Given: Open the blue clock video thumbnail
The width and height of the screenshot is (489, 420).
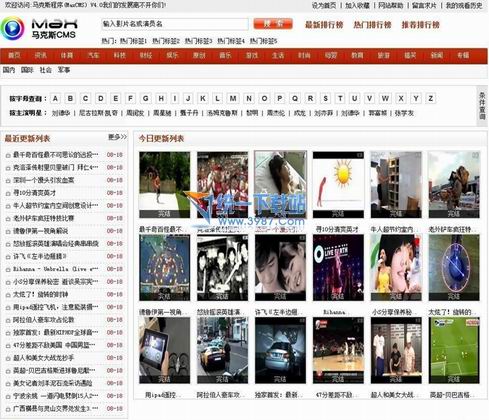Looking at the screenshot, I should (x=454, y=267).
